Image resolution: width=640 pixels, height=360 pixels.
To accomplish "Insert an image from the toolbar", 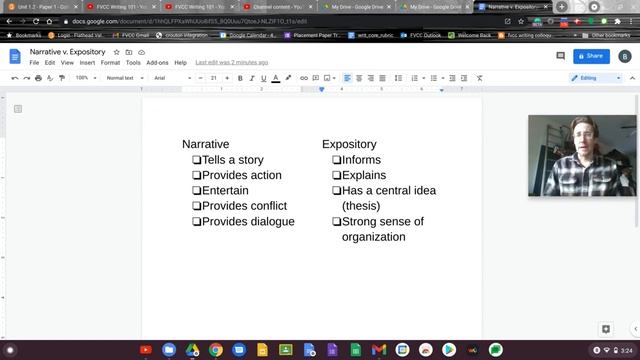I will (327, 78).
